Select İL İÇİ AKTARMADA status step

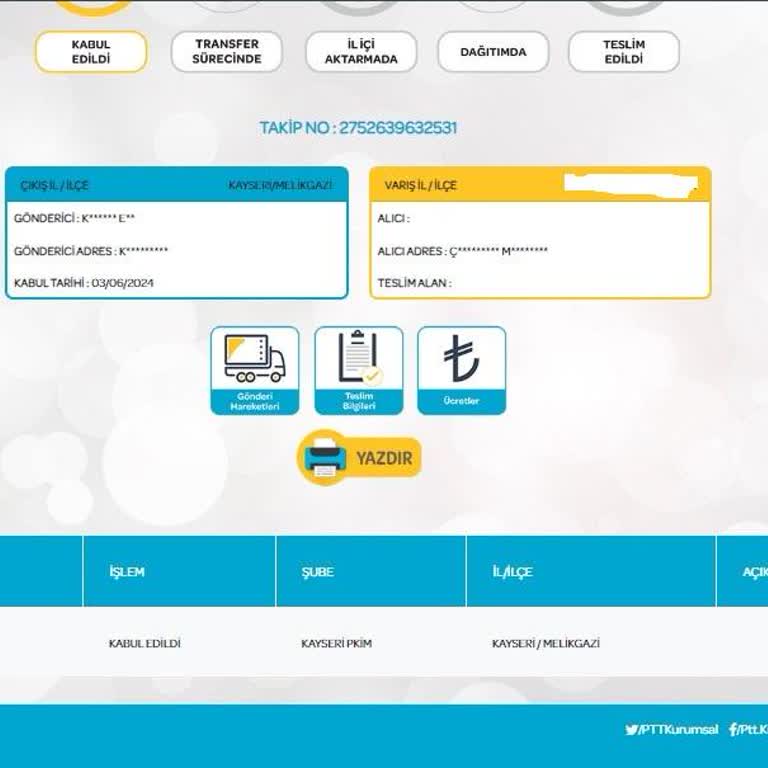pyautogui.click(x=361, y=51)
